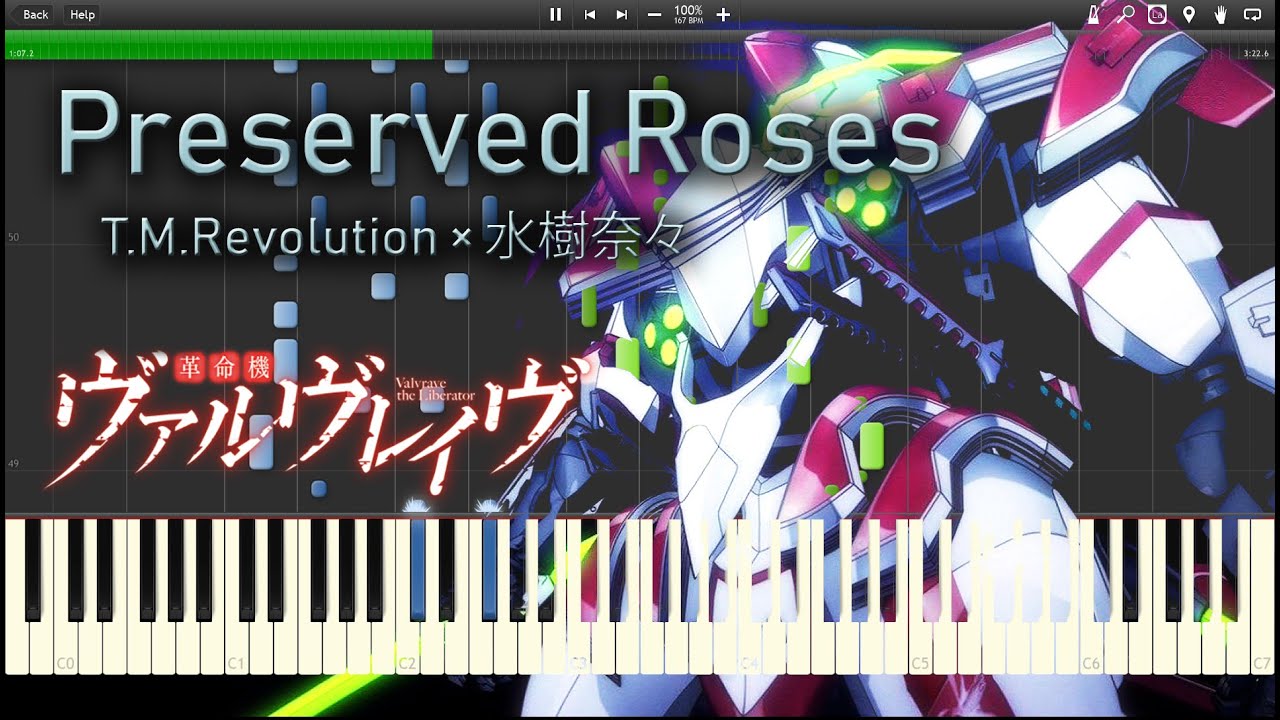The width and height of the screenshot is (1280, 720).
Task: Click the total time 3:22.6 label
Action: [1256, 53]
